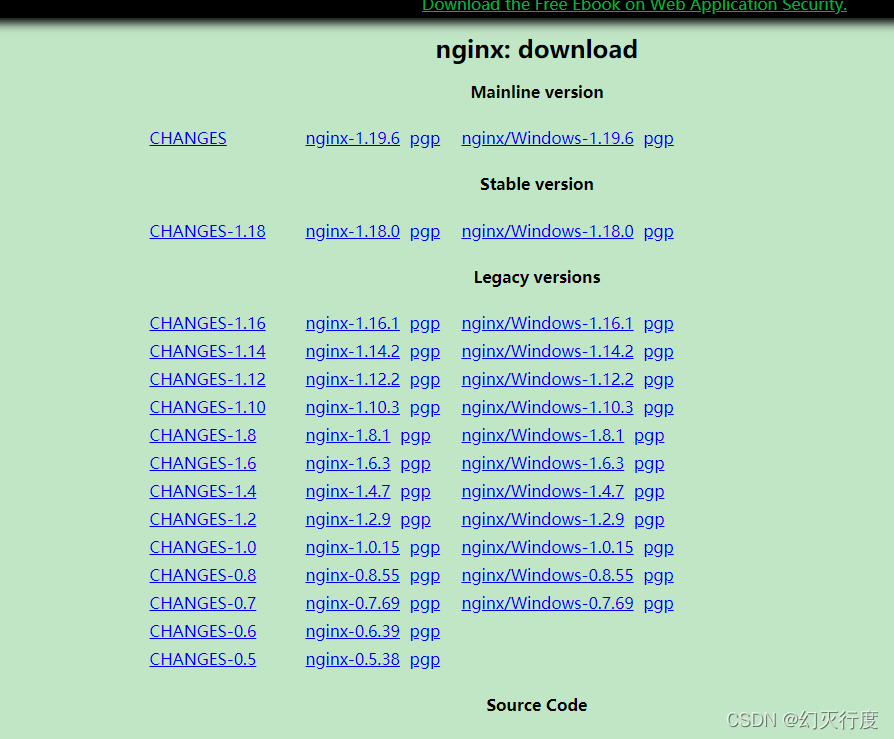Download nginx/Windows-1.8.1
This screenshot has width=894, height=739.
click(x=543, y=435)
